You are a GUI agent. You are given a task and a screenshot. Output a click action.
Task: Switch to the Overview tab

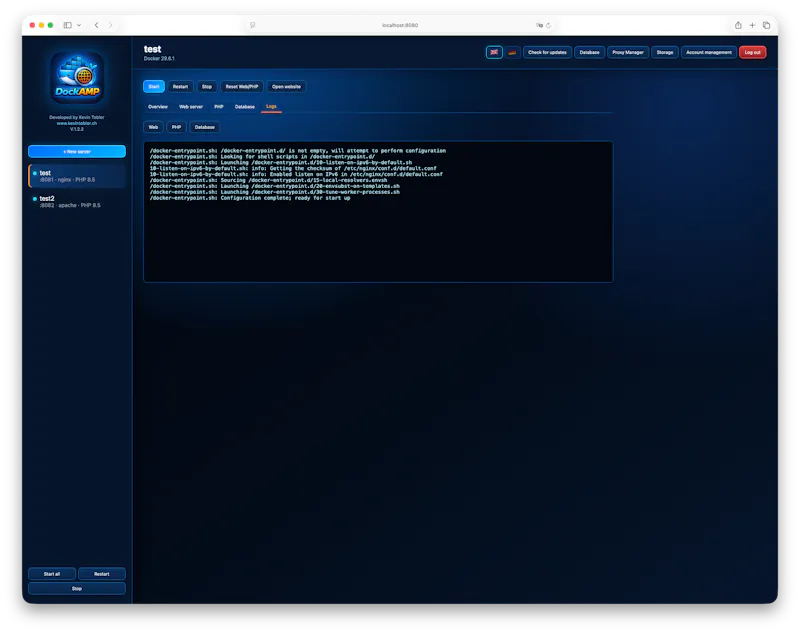pos(158,107)
